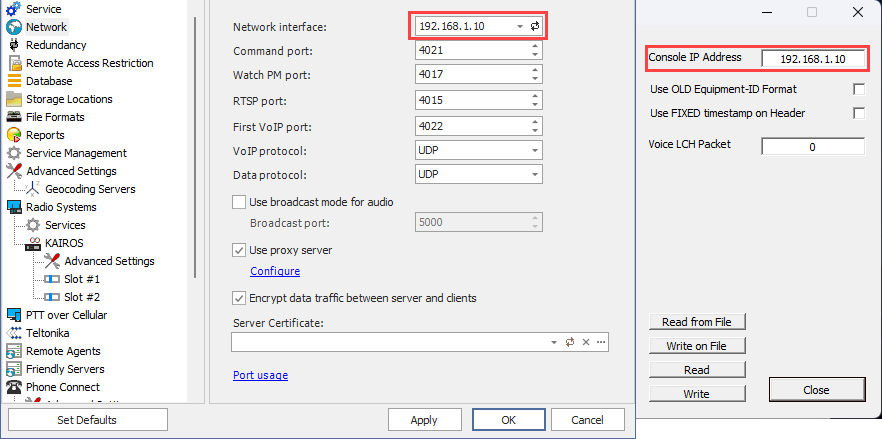Image resolution: width=882 pixels, height=439 pixels.
Task: Clear the Server Certificate field
Action: [x=586, y=342]
